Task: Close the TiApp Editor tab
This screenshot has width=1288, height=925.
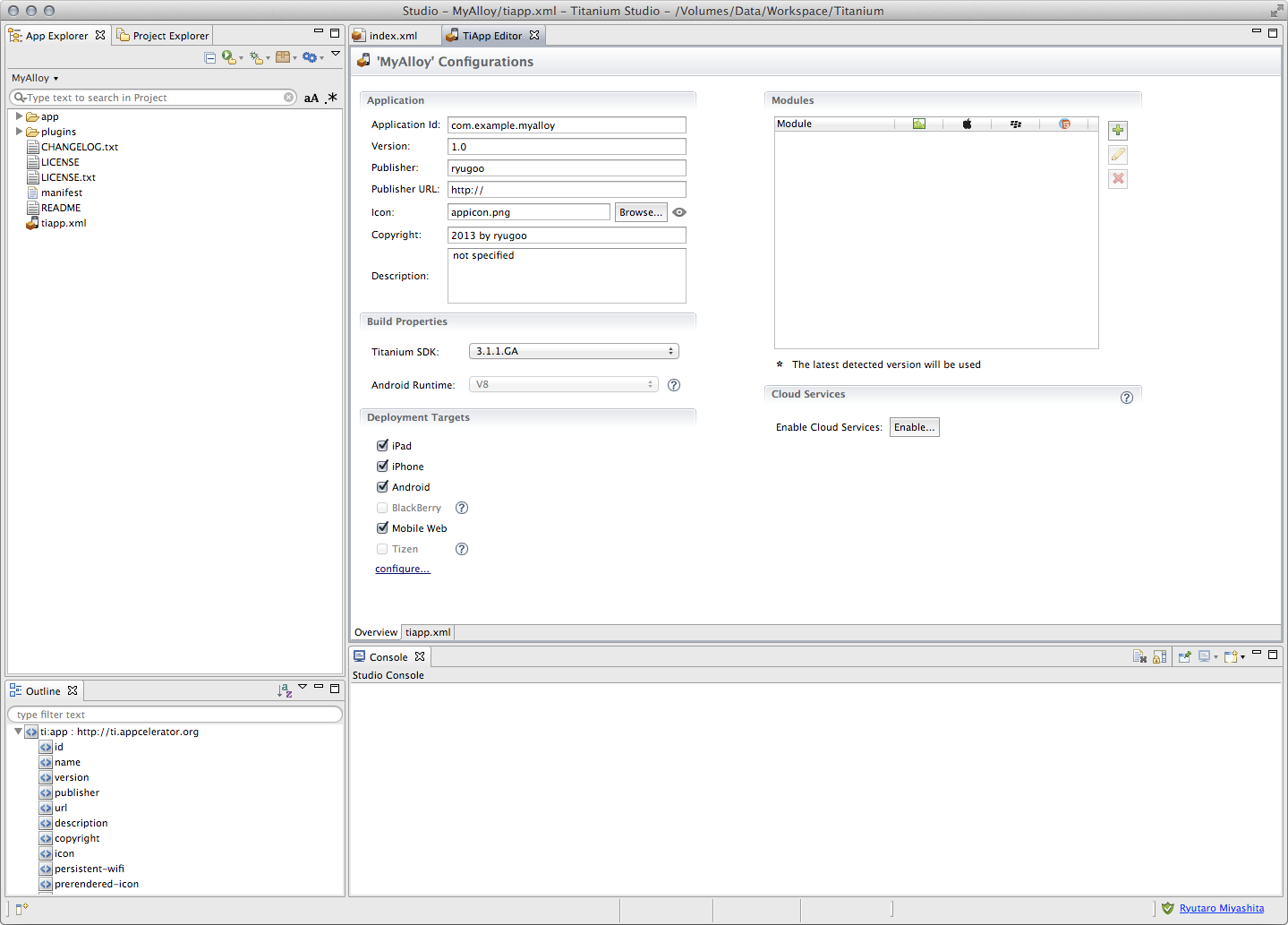Action: pos(534,35)
